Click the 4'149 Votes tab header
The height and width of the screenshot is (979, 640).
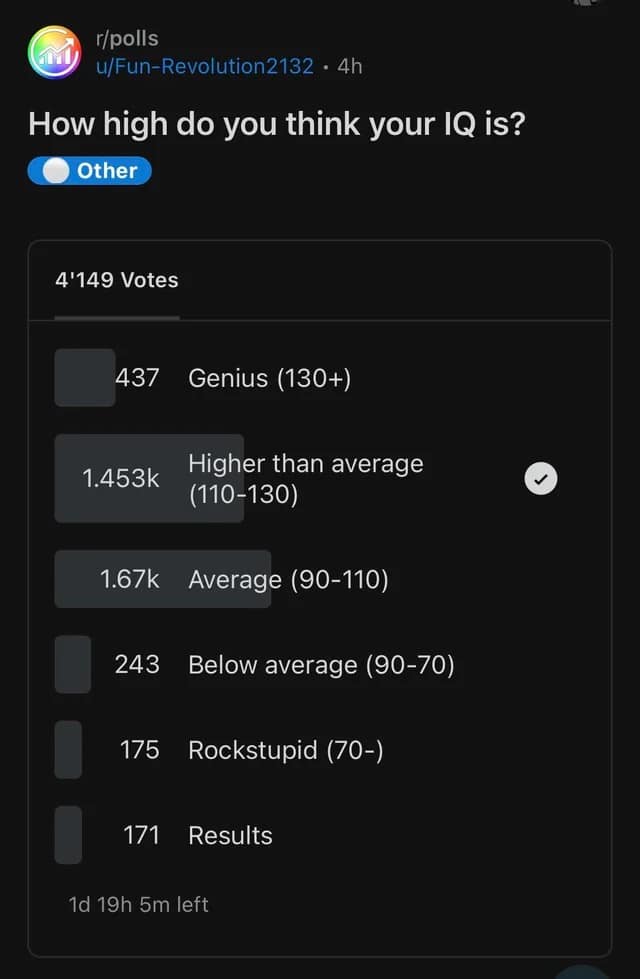(x=117, y=280)
